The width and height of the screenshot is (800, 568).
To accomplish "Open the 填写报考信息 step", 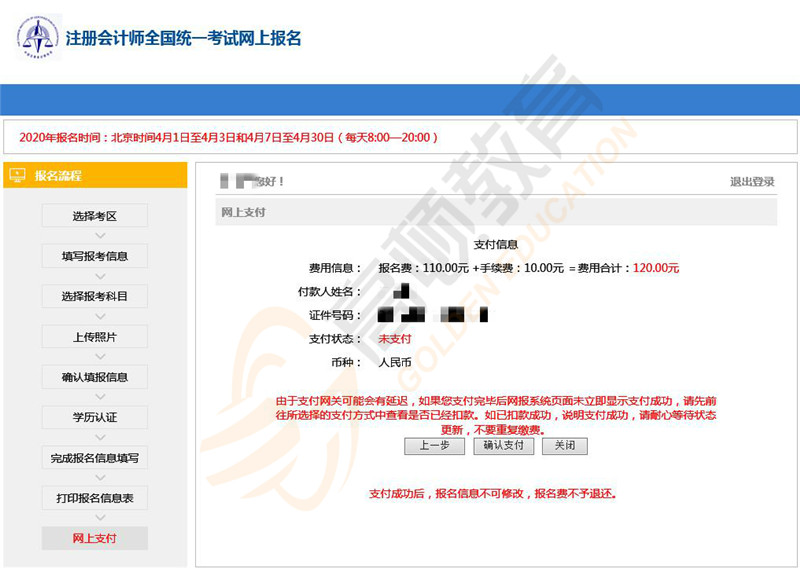I will (95, 256).
